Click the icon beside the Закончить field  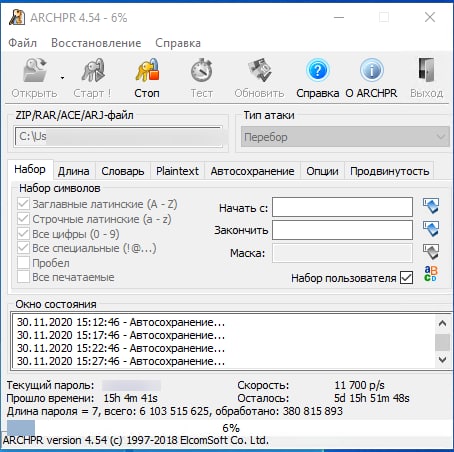(431, 229)
